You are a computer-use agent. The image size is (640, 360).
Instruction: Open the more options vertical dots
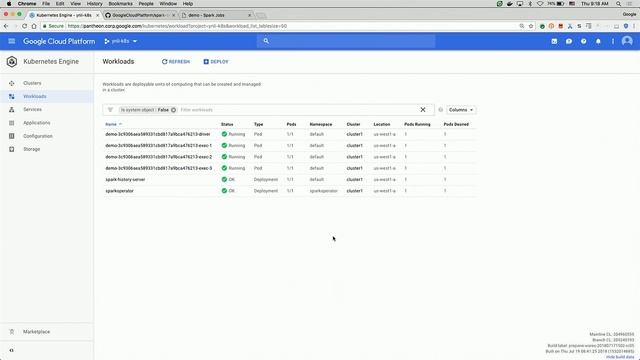613,41
